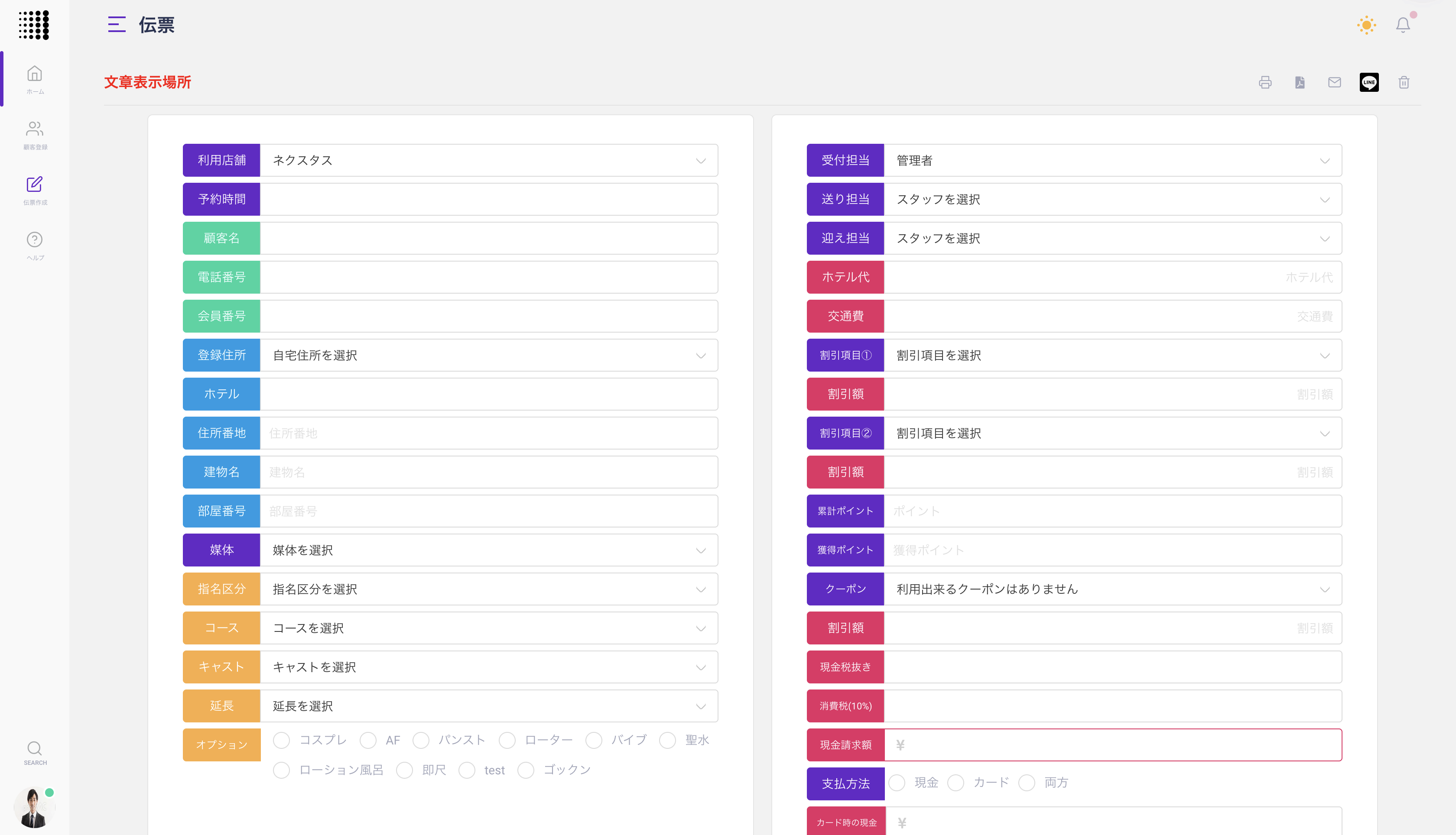Open notifications bell
The height and width of the screenshot is (835, 1456).
[x=1403, y=25]
